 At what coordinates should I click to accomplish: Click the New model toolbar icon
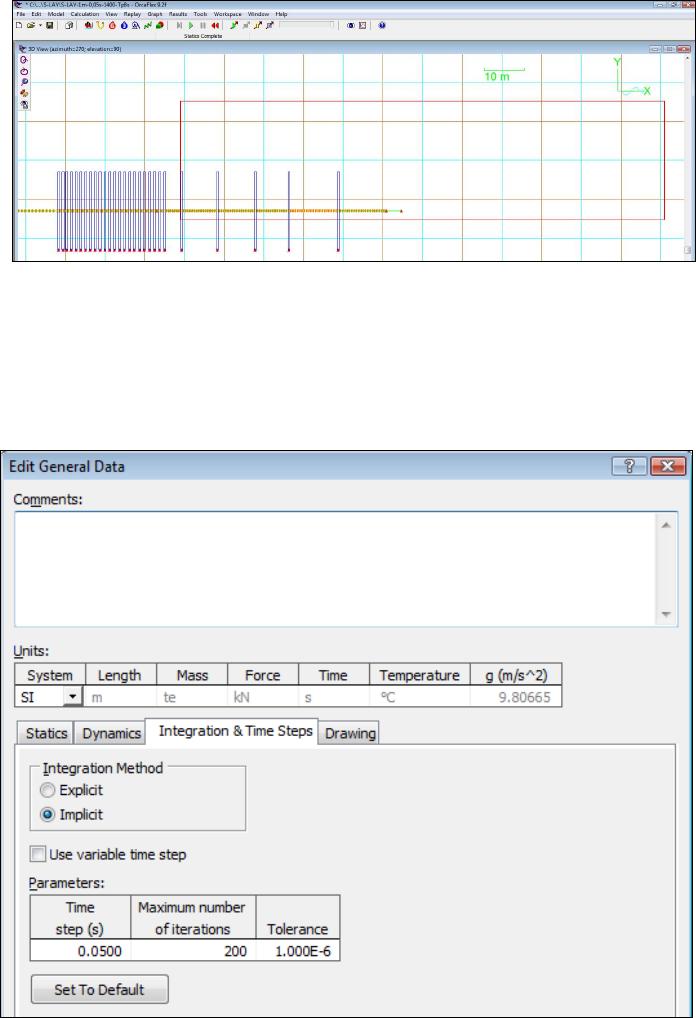(x=21, y=25)
